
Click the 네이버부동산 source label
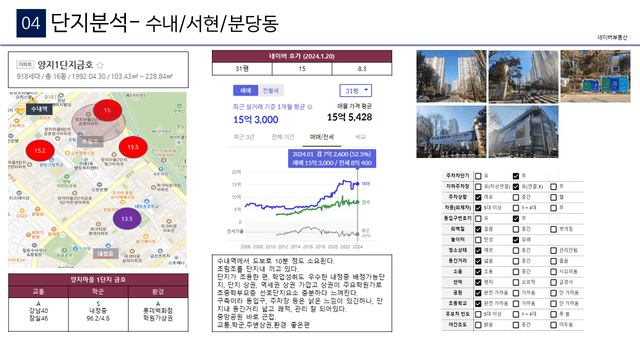(612, 38)
